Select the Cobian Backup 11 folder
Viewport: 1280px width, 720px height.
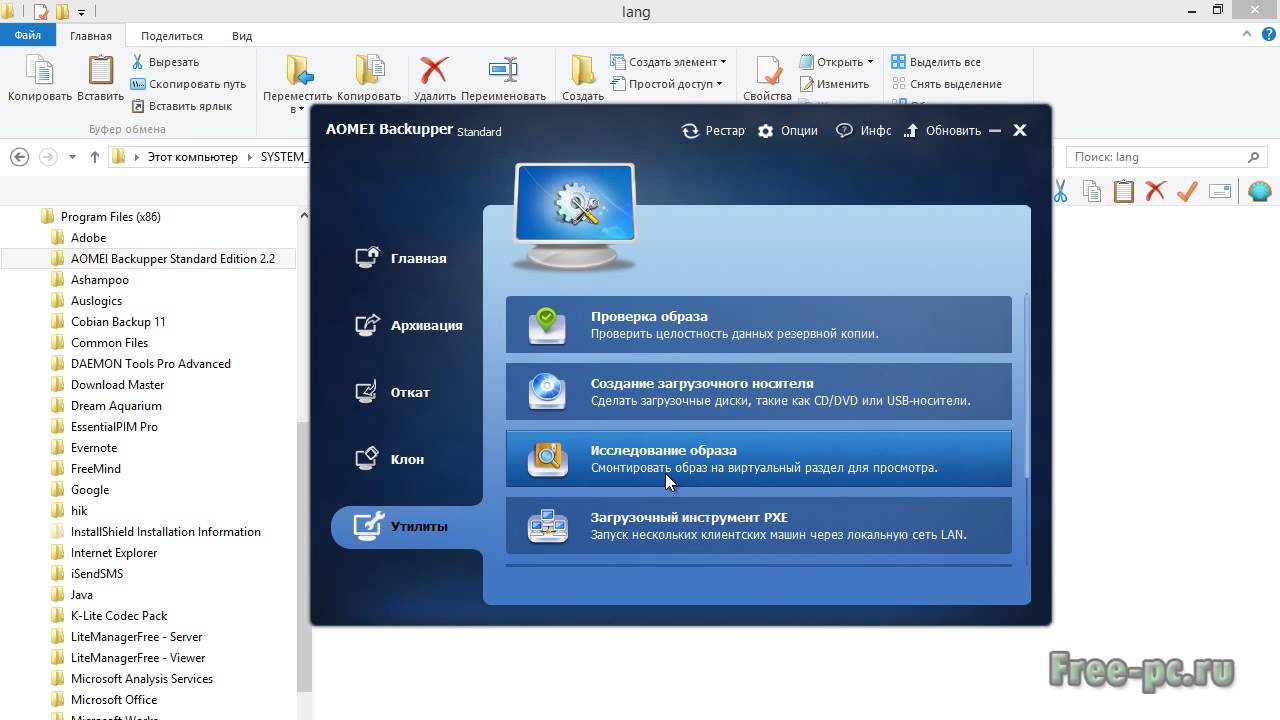[118, 321]
